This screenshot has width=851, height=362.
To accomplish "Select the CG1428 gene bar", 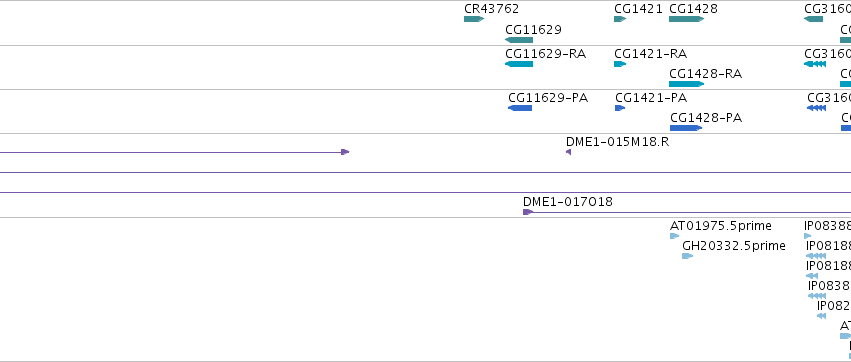I will pyautogui.click(x=686, y=19).
